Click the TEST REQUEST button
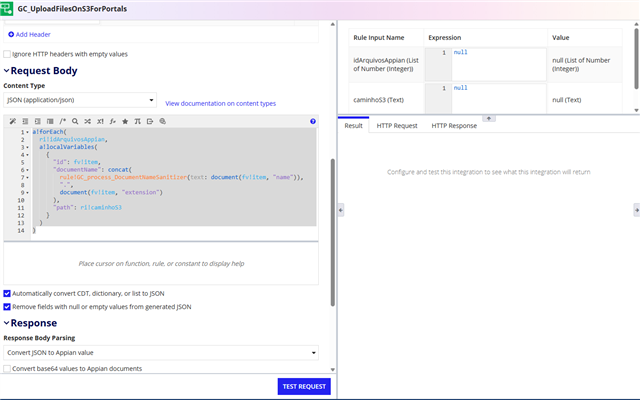 coord(304,386)
